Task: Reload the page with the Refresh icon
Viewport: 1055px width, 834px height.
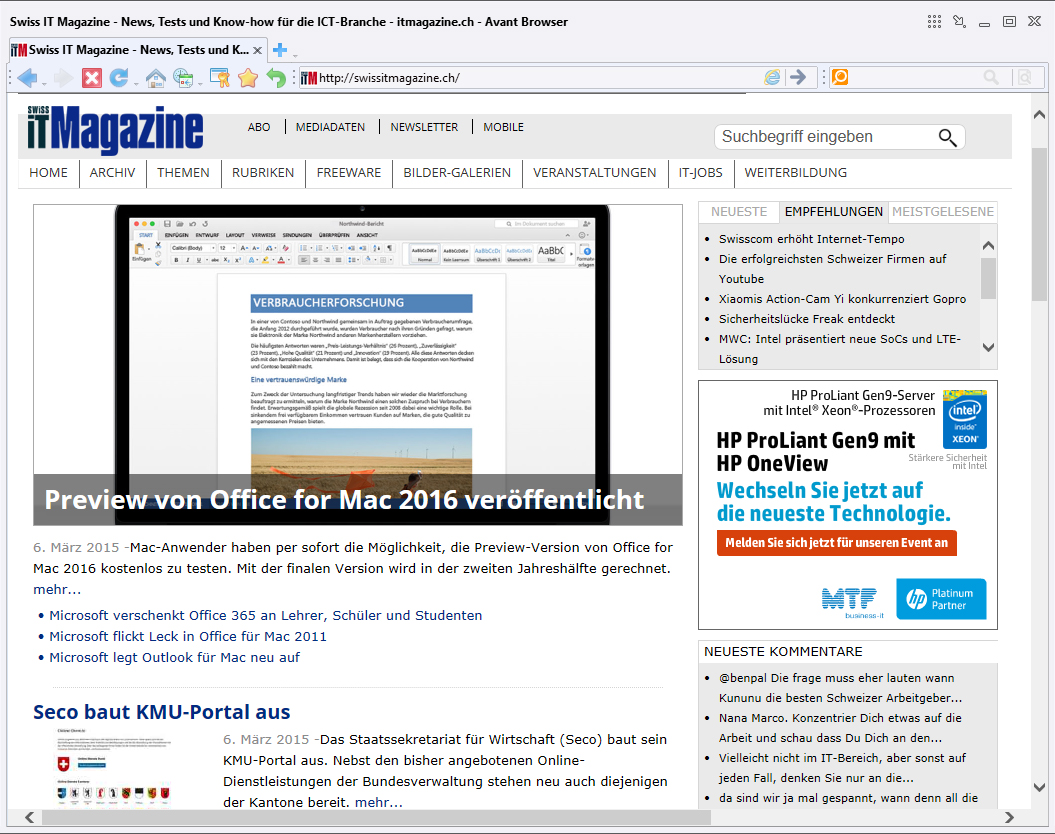Action: click(119, 78)
